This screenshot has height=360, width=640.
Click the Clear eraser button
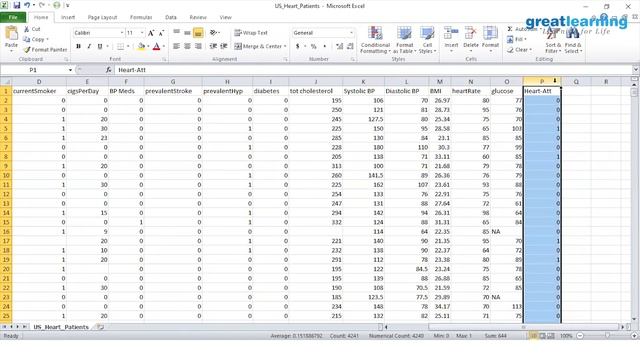click(x=519, y=49)
